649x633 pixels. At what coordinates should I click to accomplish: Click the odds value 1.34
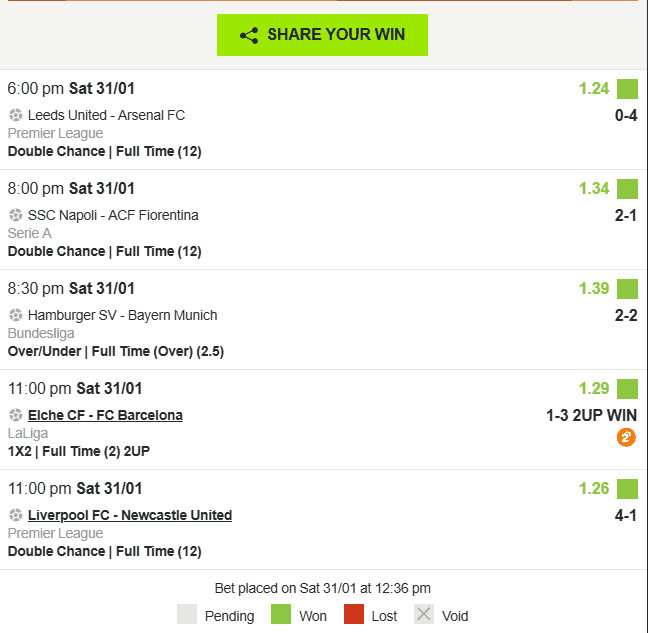coord(594,188)
